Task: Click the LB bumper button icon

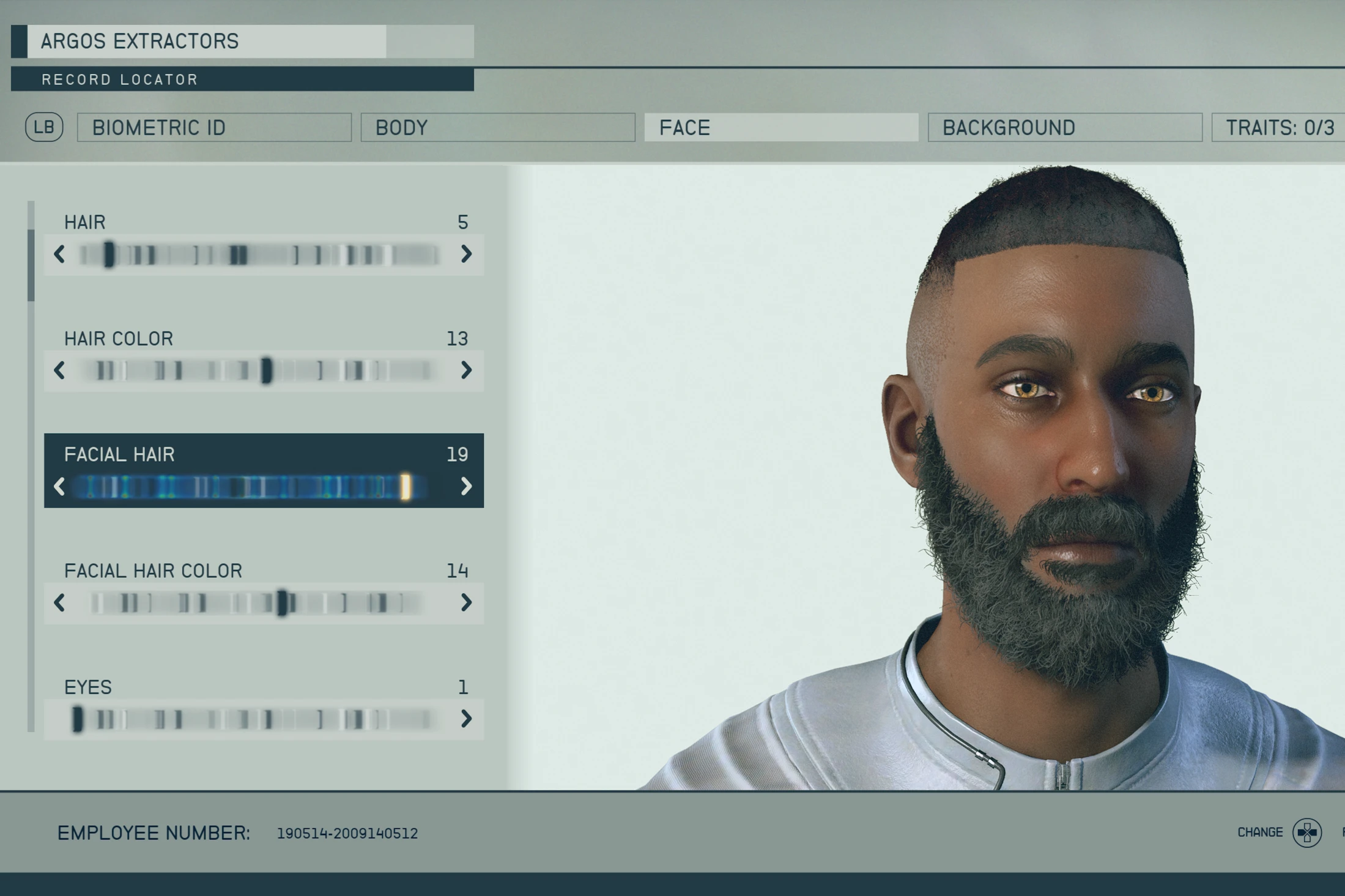Action: point(44,127)
